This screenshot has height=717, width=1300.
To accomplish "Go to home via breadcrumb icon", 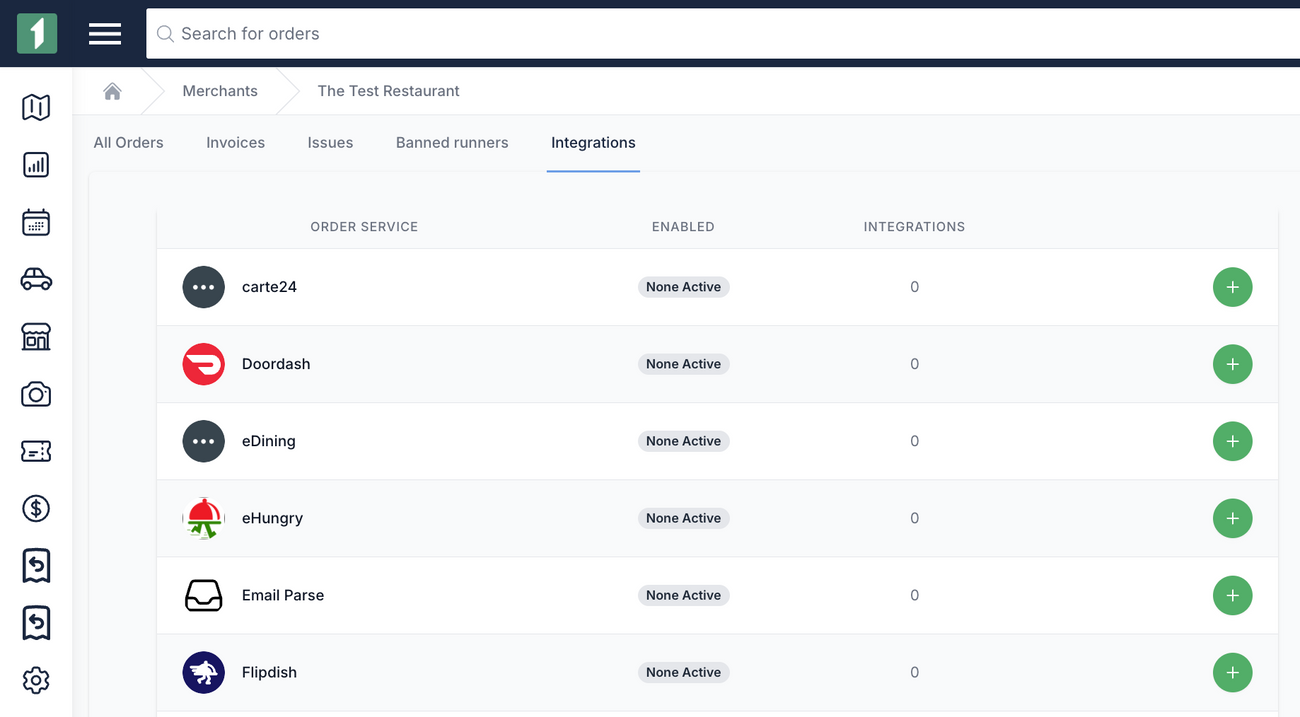I will pos(112,91).
